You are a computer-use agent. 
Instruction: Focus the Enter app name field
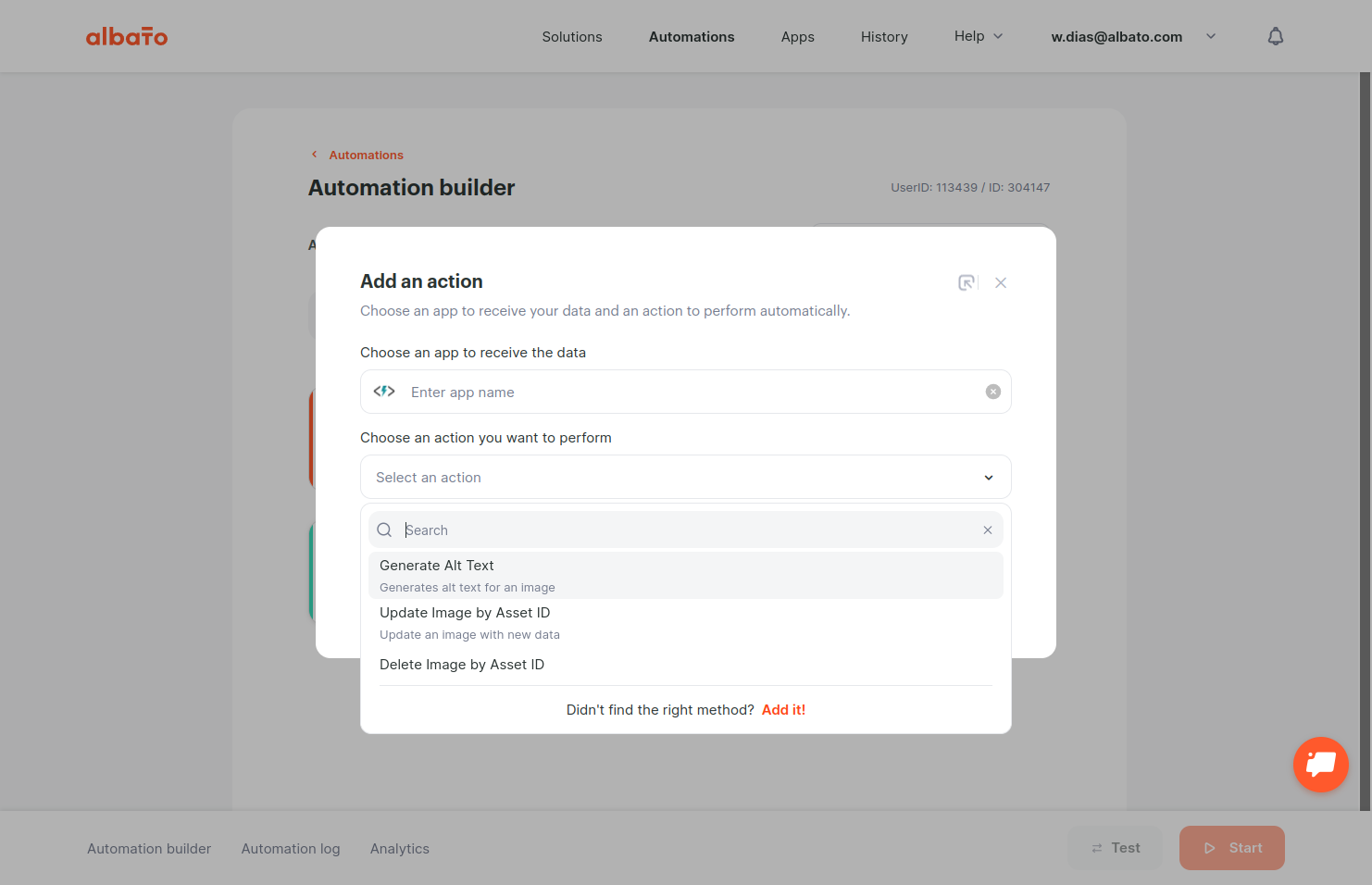coord(686,392)
